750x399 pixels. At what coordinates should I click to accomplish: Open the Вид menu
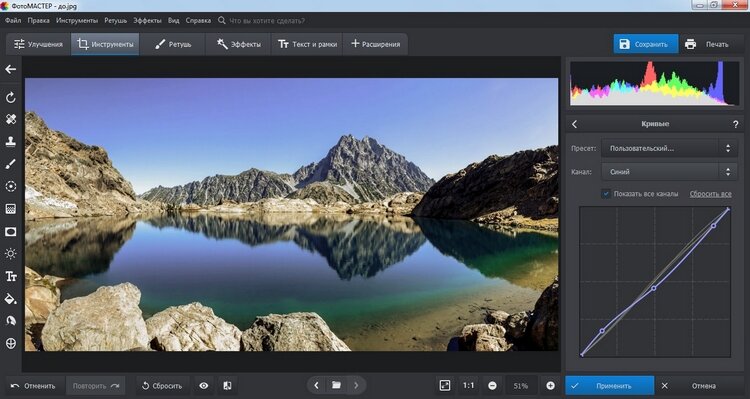click(x=174, y=21)
